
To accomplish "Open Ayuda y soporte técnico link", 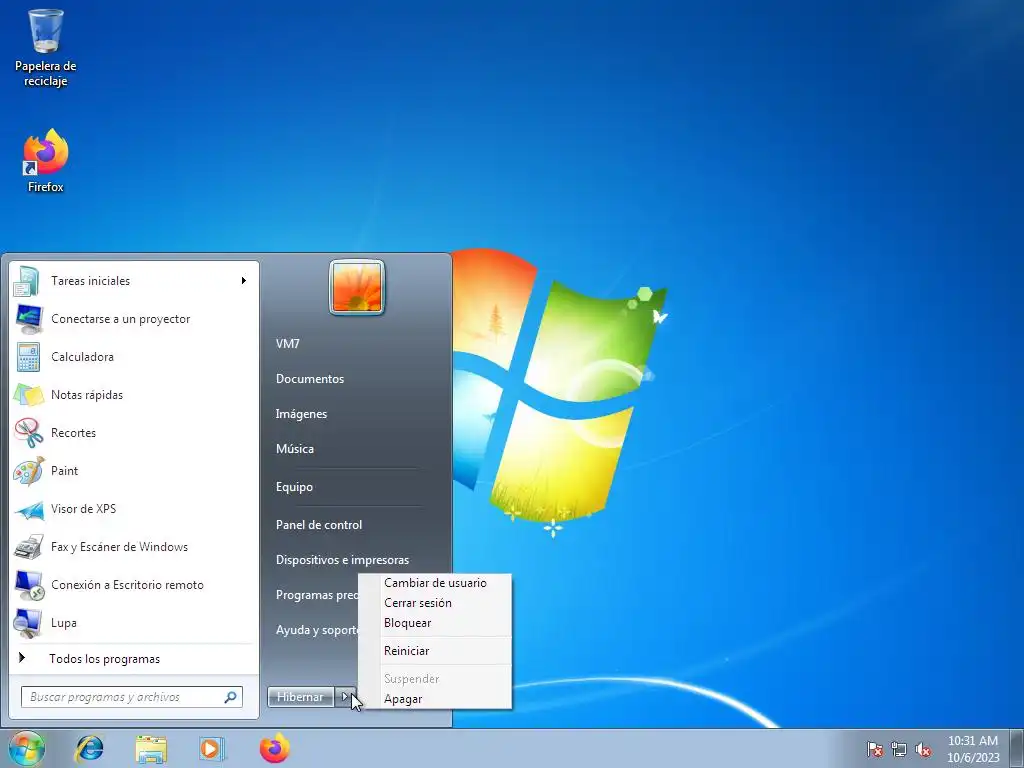I will (317, 630).
